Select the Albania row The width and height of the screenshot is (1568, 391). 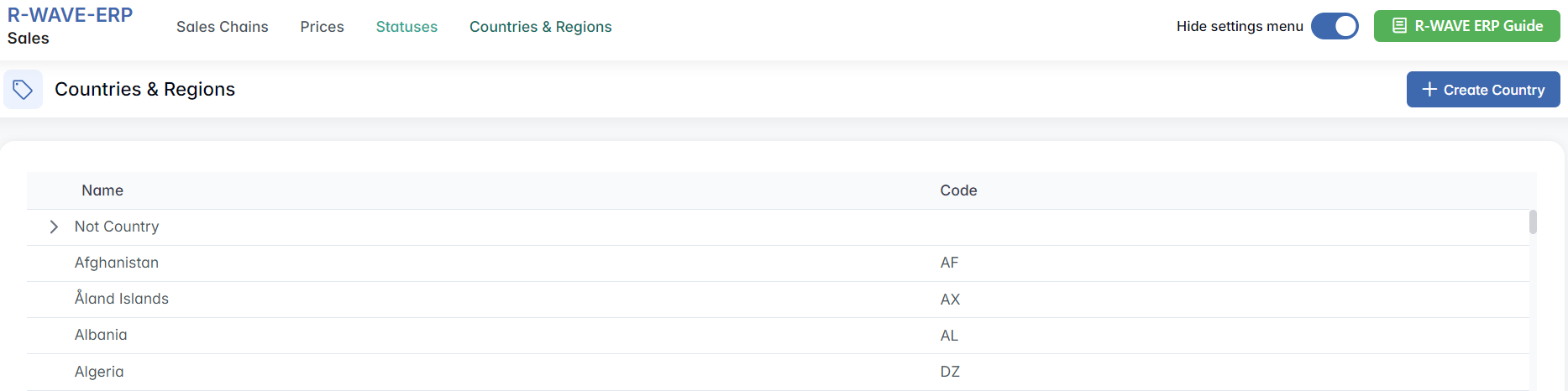[101, 335]
